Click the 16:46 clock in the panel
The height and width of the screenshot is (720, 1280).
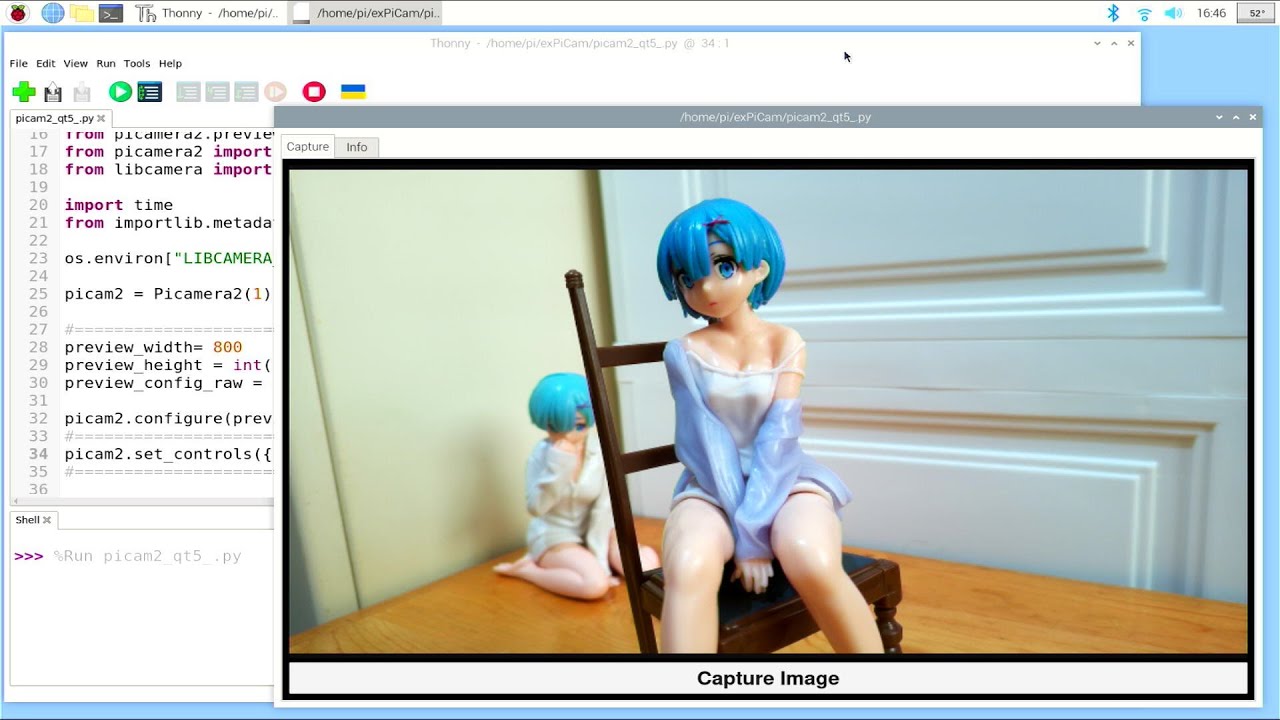[1211, 13]
